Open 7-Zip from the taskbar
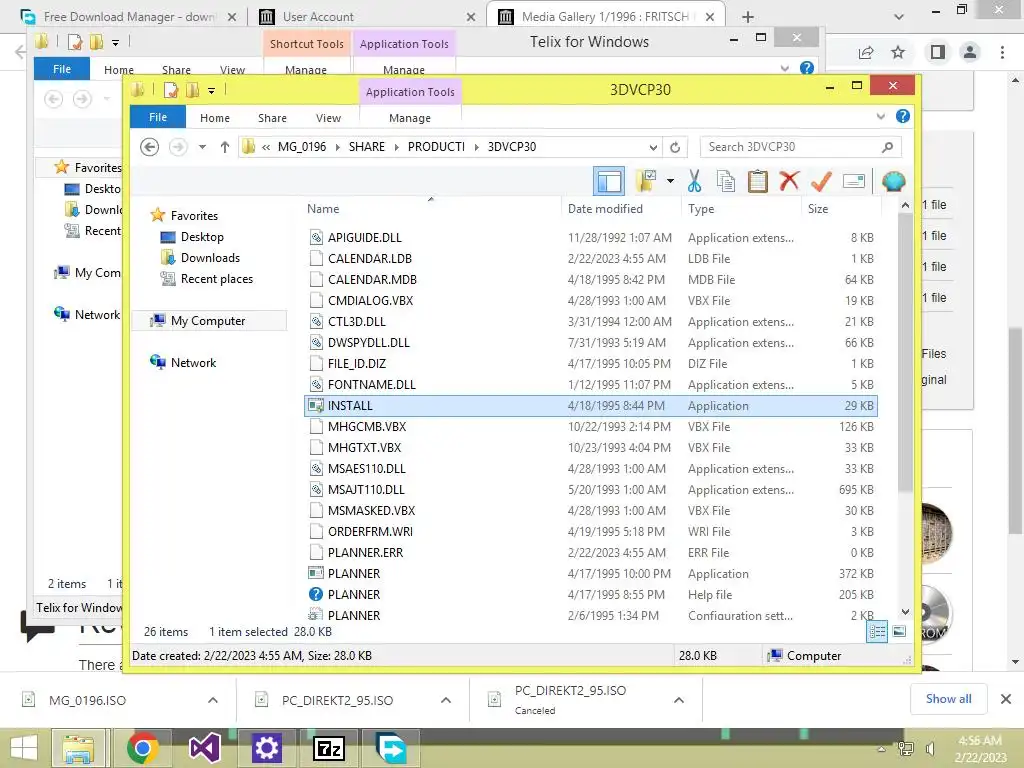Image resolution: width=1024 pixels, height=768 pixels. pyautogui.click(x=328, y=748)
